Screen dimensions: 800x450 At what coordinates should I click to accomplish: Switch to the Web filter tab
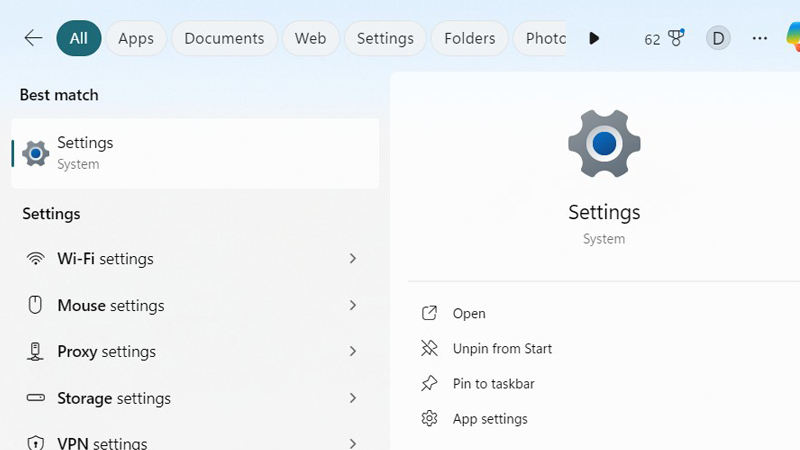tap(310, 38)
